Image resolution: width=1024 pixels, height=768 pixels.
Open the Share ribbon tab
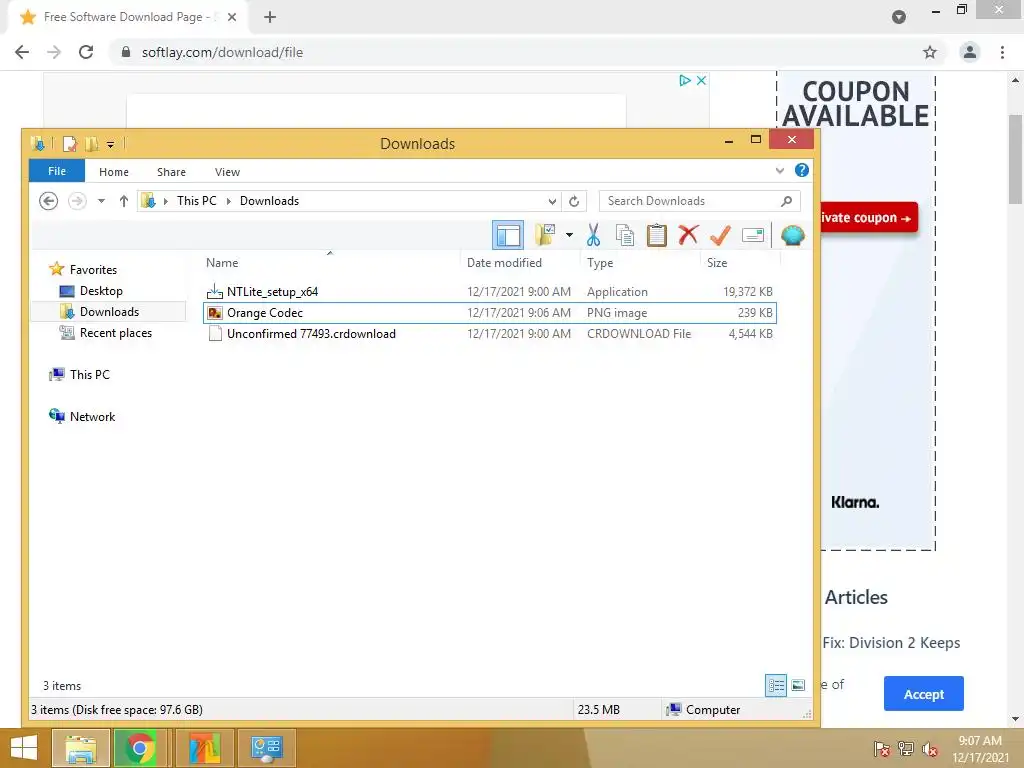171,172
